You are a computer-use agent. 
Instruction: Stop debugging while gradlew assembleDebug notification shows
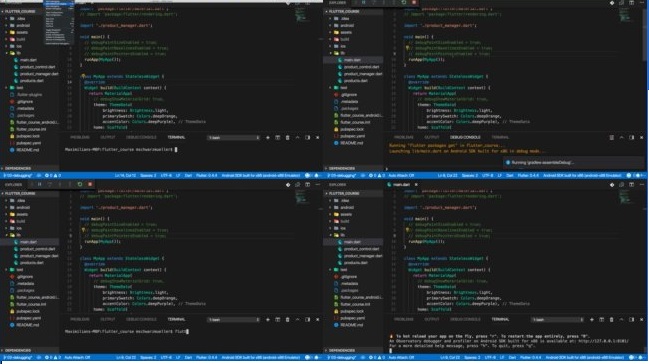click(x=413, y=2)
